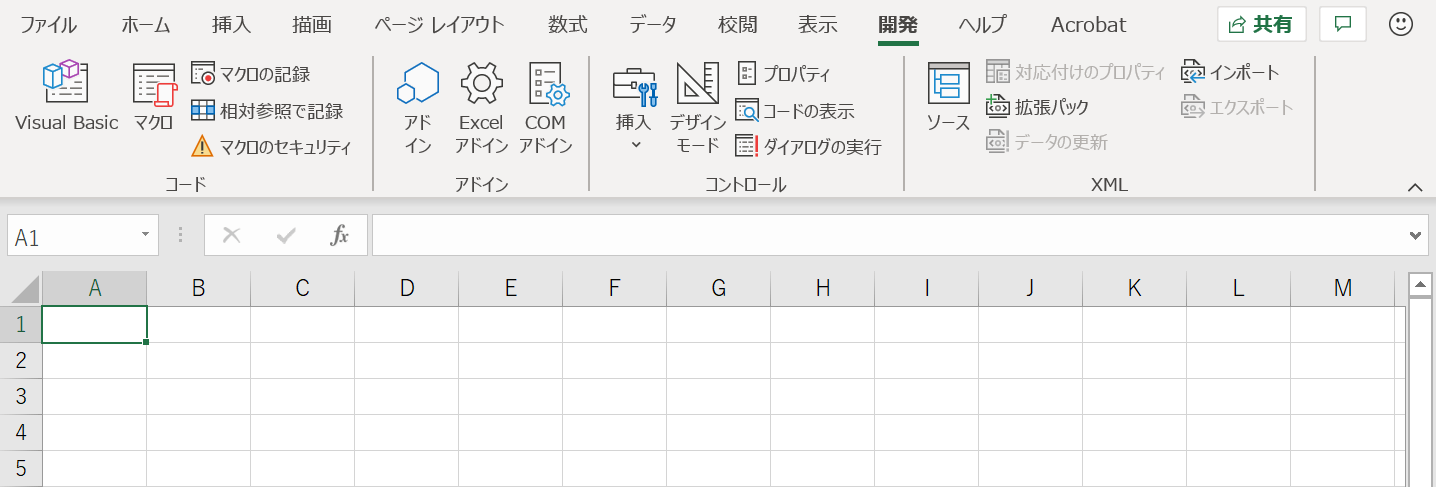1436x487 pixels.
Task: Switch to the 校閲 (Review) tab
Action: (x=738, y=25)
